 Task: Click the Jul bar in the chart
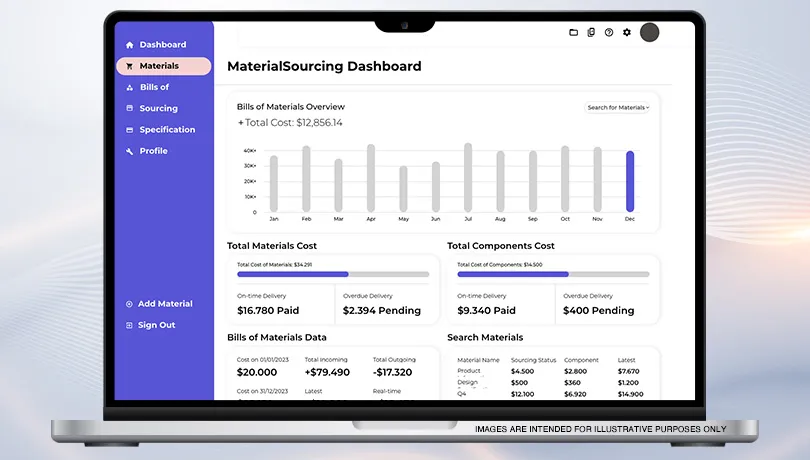pos(467,177)
